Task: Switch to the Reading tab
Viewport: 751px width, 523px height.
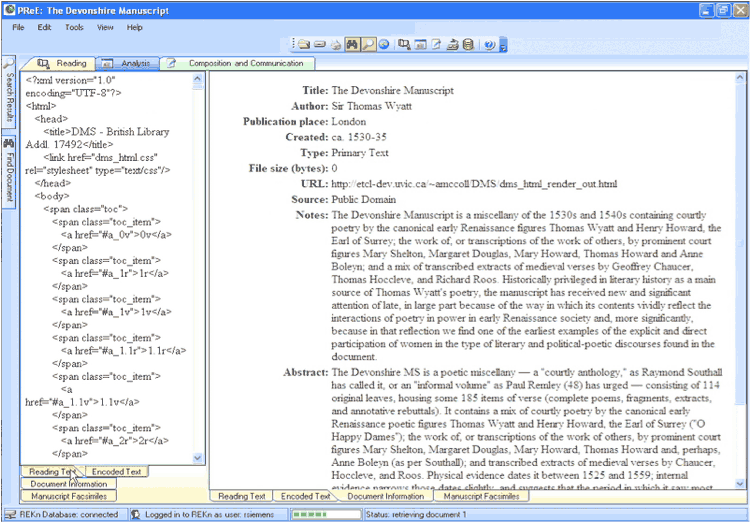Action: (62, 63)
